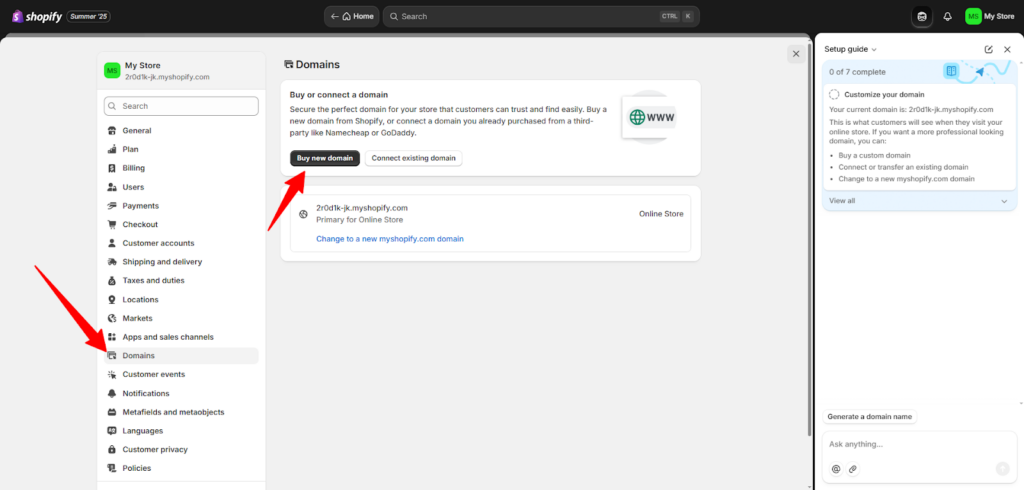Open notifications bell in the top bar
Image resolution: width=1024 pixels, height=490 pixels.
[x=947, y=16]
